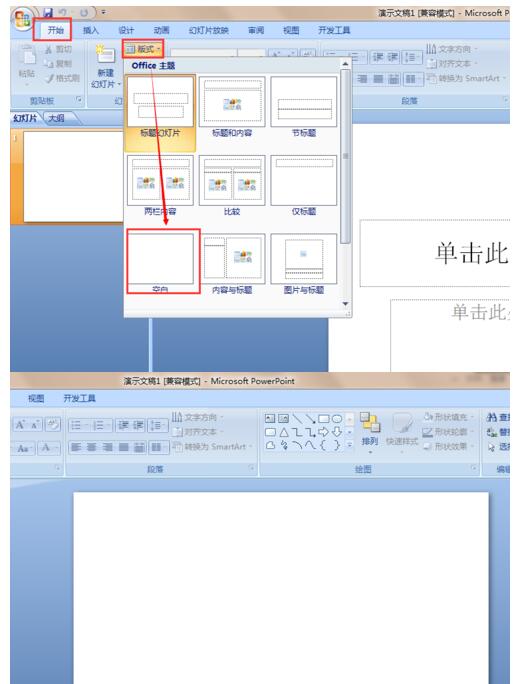The image size is (532, 684).
Task: Switch to the 幻灯片放映 ribbon tab
Action: 208,30
